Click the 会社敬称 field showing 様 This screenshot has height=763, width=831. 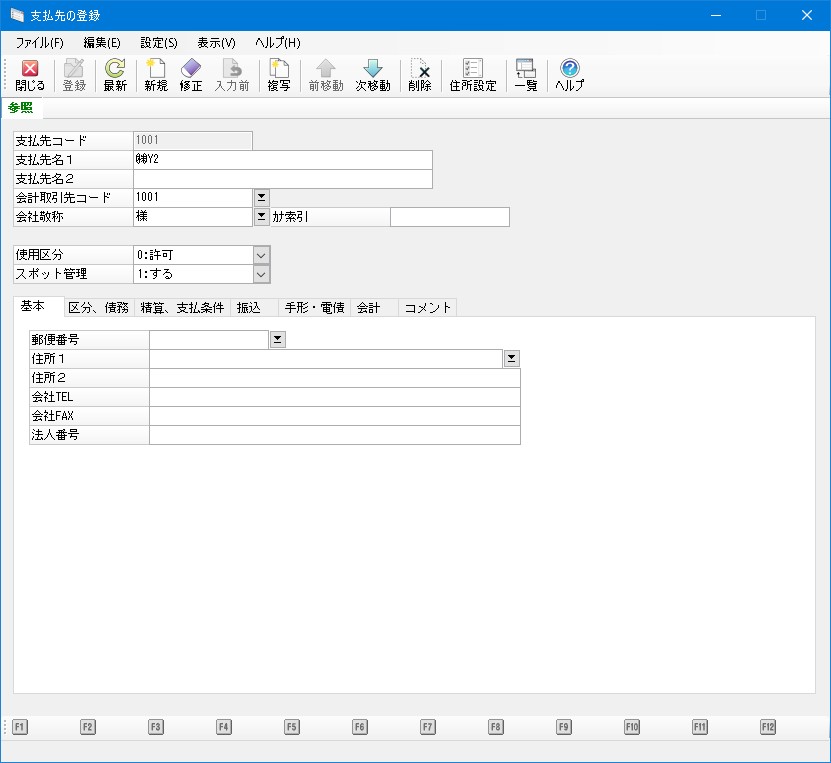point(193,217)
